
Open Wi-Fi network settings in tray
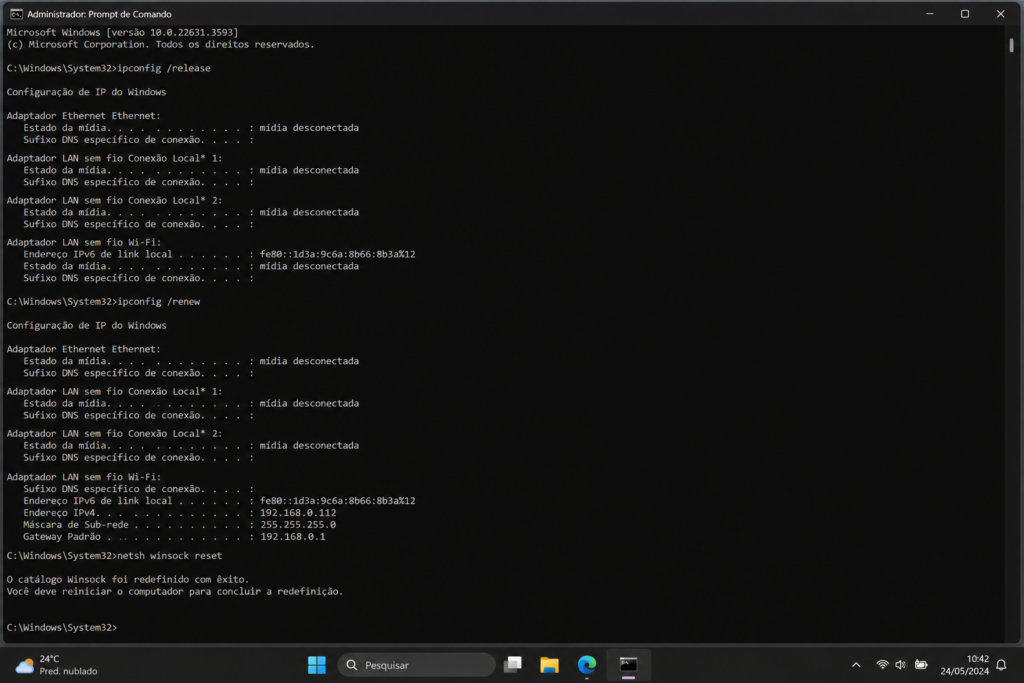tap(882, 665)
